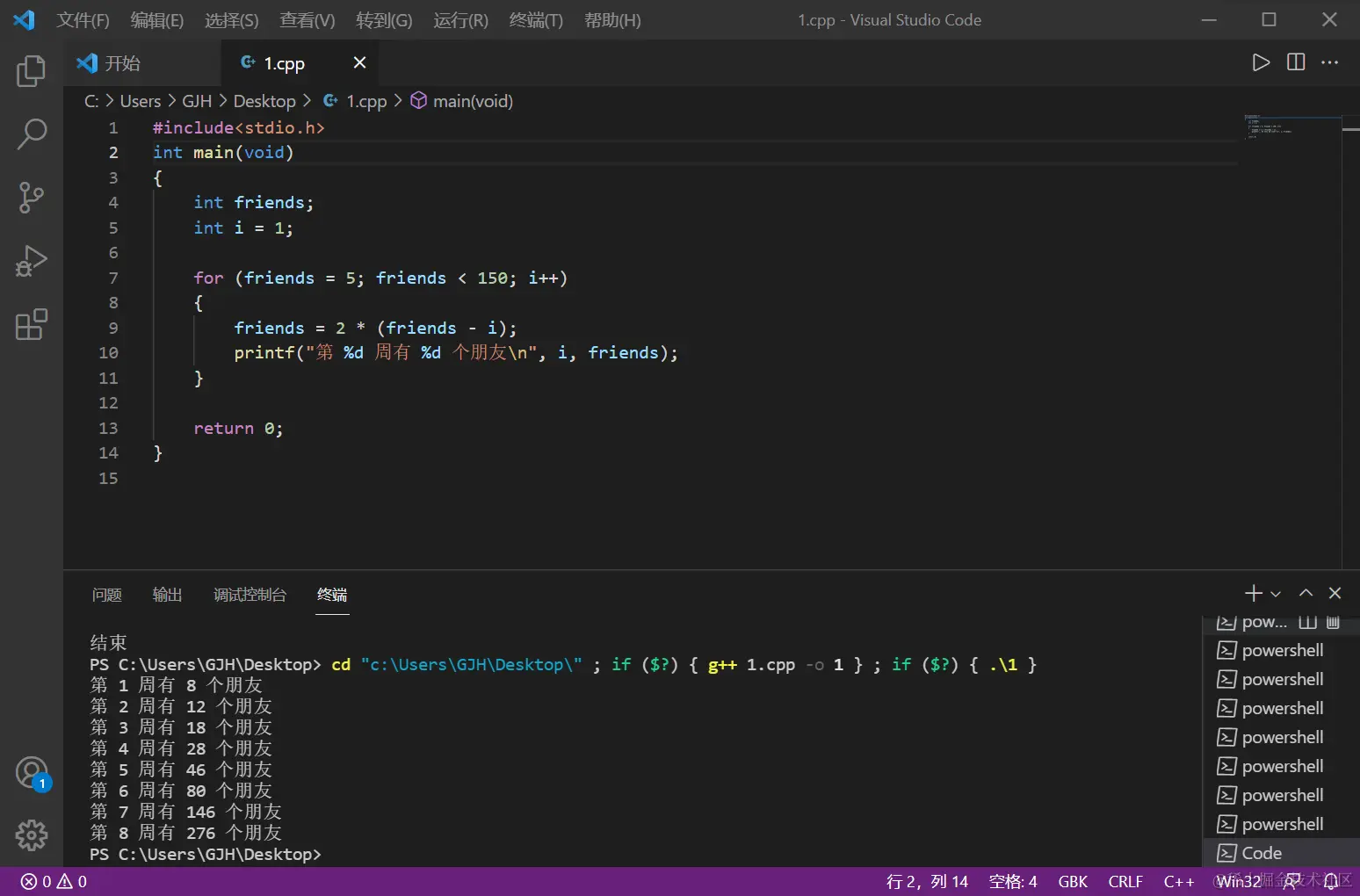Open Source Control view
Screen dimensions: 1360x896
tap(32, 198)
